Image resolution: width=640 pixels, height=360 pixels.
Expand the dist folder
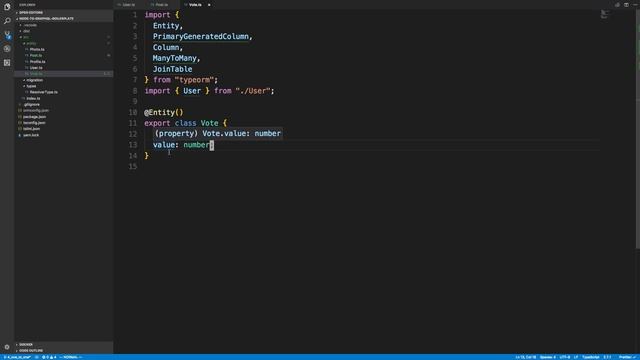[26, 31]
